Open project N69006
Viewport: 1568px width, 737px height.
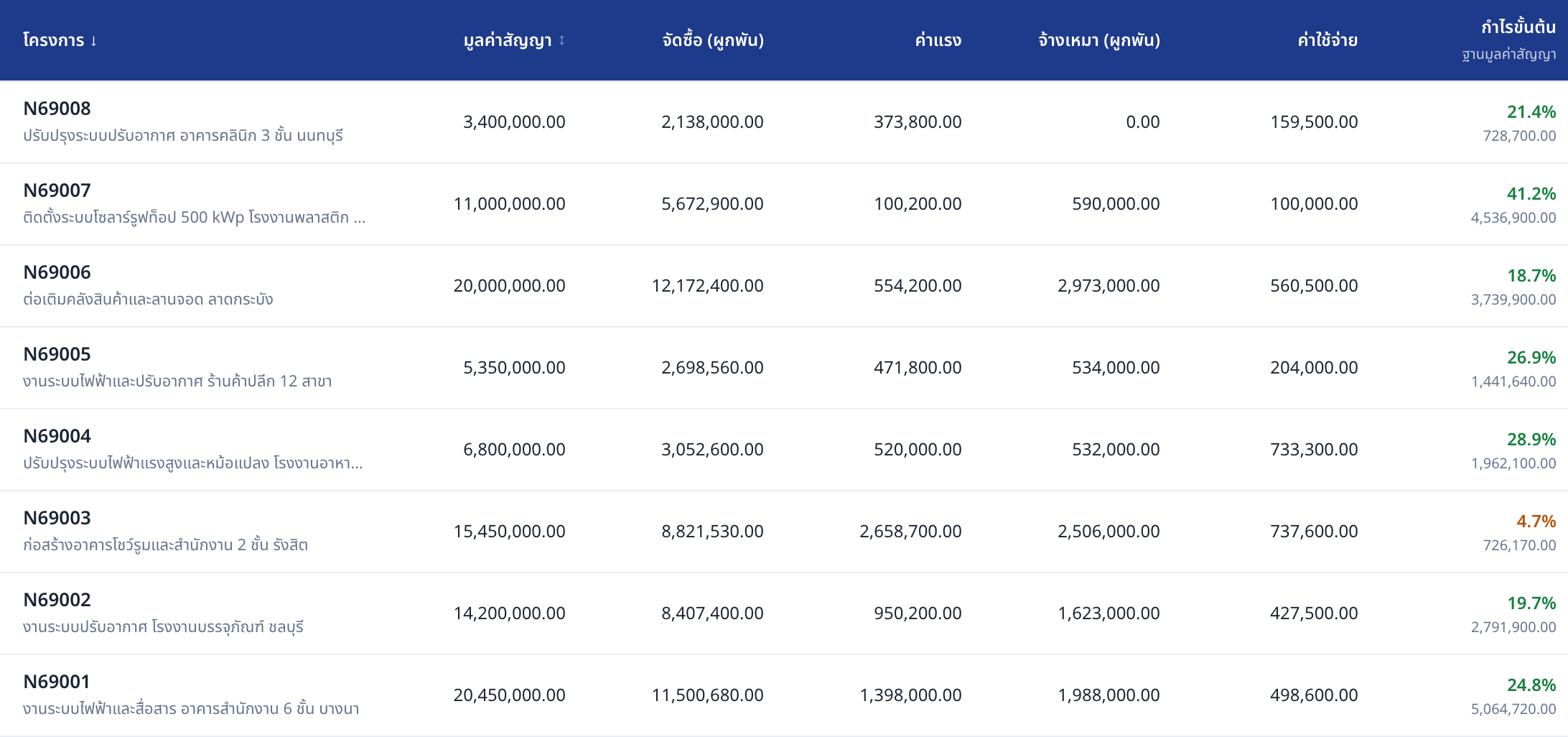(x=57, y=272)
